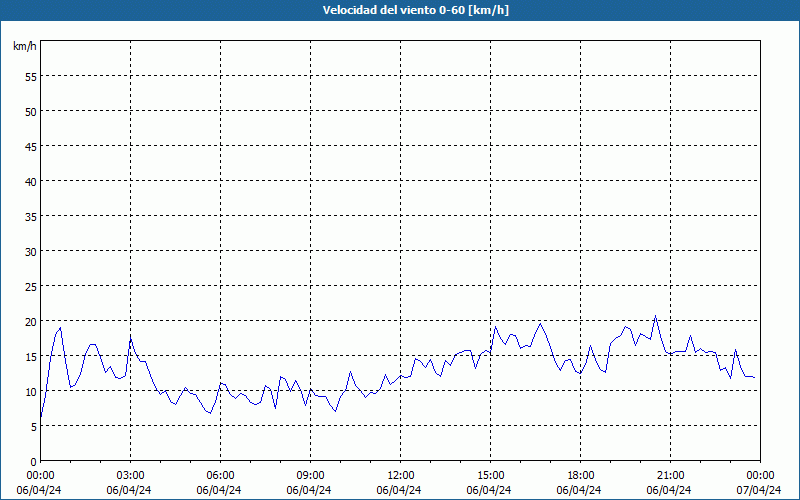Select the y-axis value 45
The height and width of the screenshot is (500, 800).
(x=30, y=146)
